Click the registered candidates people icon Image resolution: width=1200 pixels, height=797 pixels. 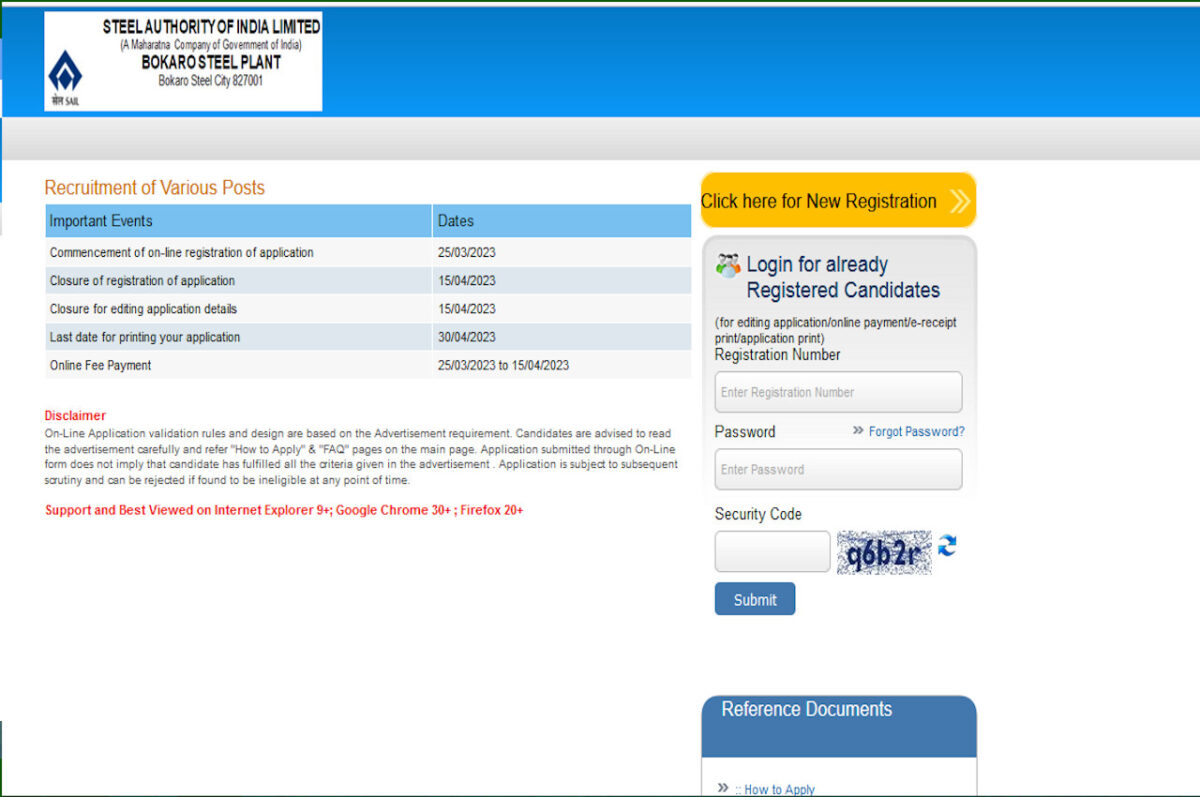728,266
